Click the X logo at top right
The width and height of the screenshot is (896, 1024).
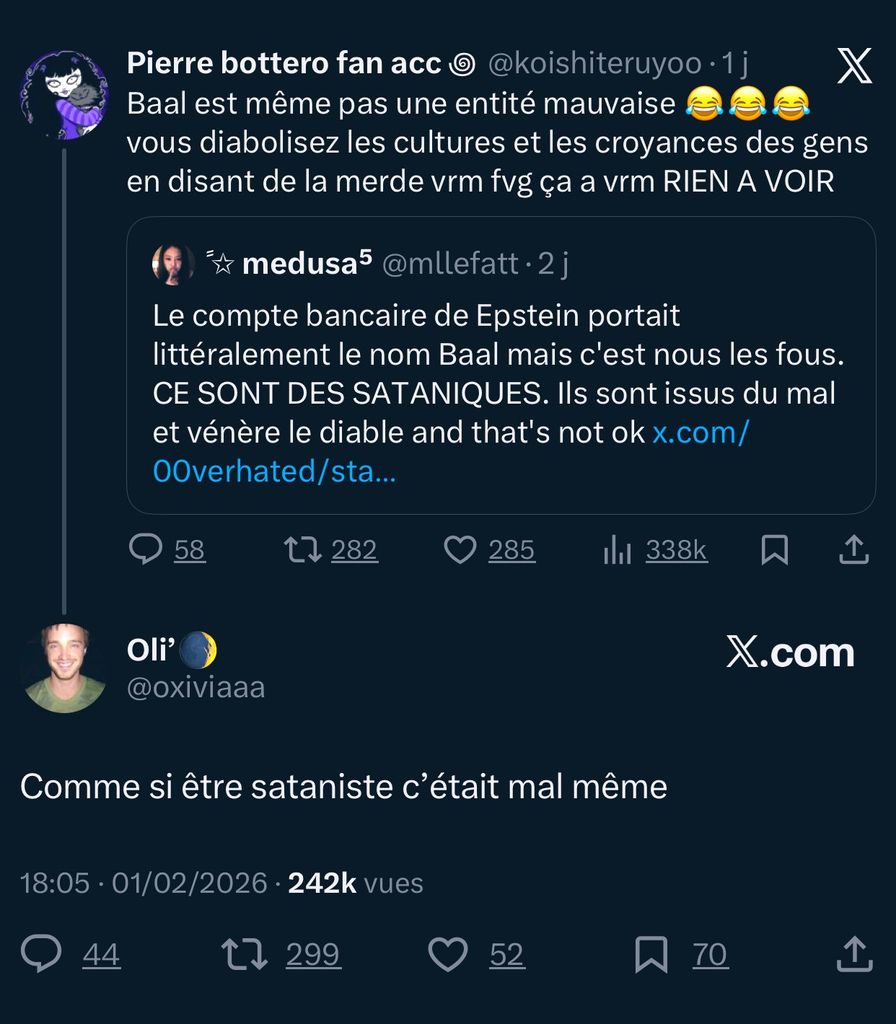click(x=853, y=64)
